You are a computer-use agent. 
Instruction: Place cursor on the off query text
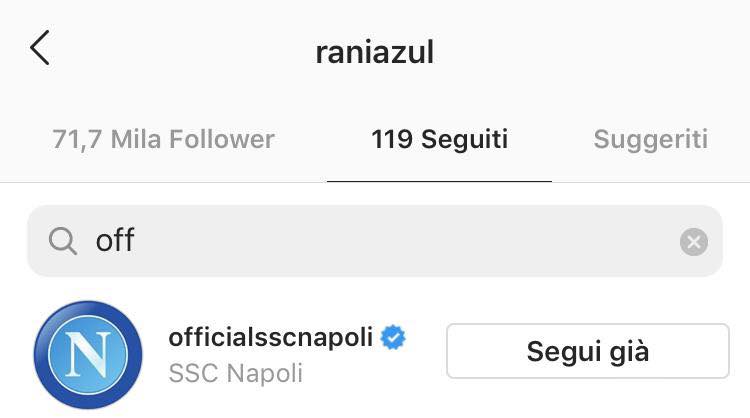tap(115, 240)
